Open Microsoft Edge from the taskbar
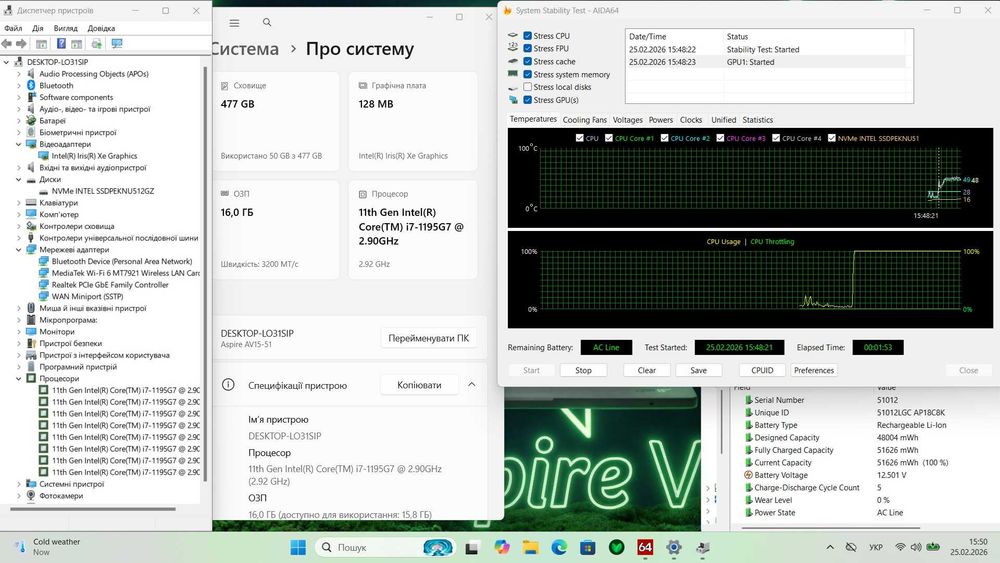 [x=559, y=547]
